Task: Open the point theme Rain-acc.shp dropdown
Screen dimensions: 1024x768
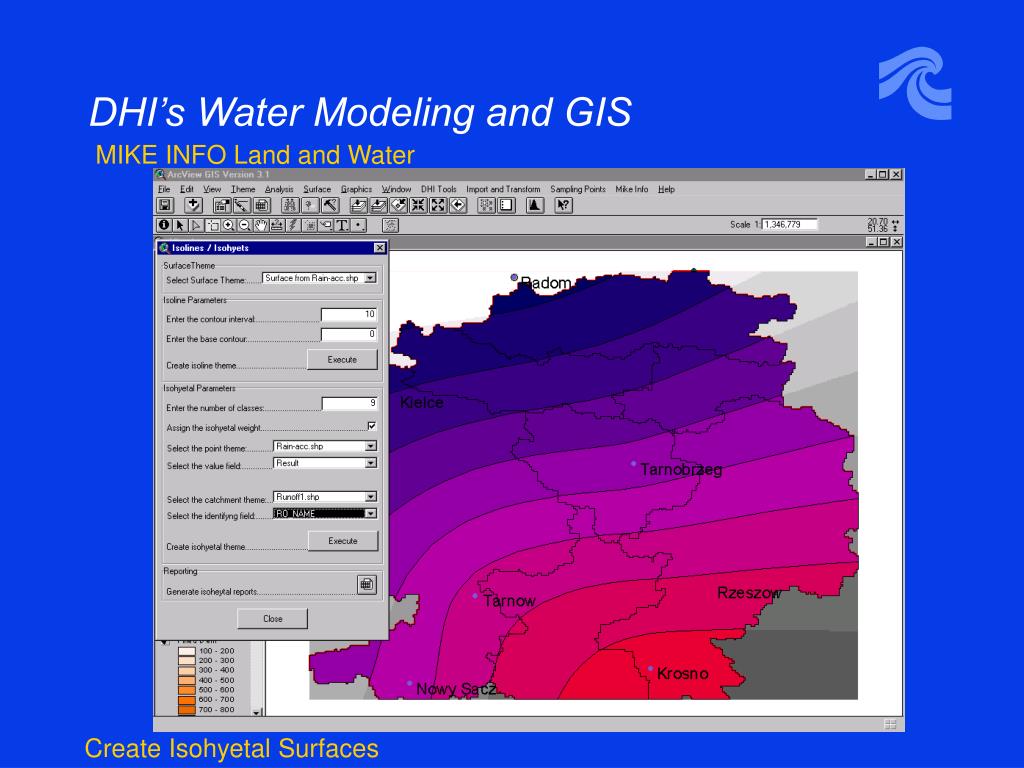Action: (370, 446)
